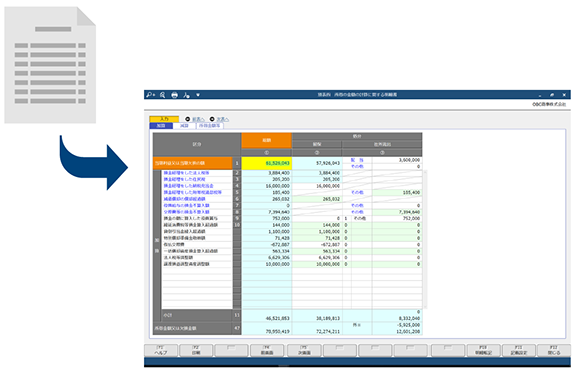Click the F1 ヘルプ help button
The width and height of the screenshot is (575, 374).
(161, 350)
